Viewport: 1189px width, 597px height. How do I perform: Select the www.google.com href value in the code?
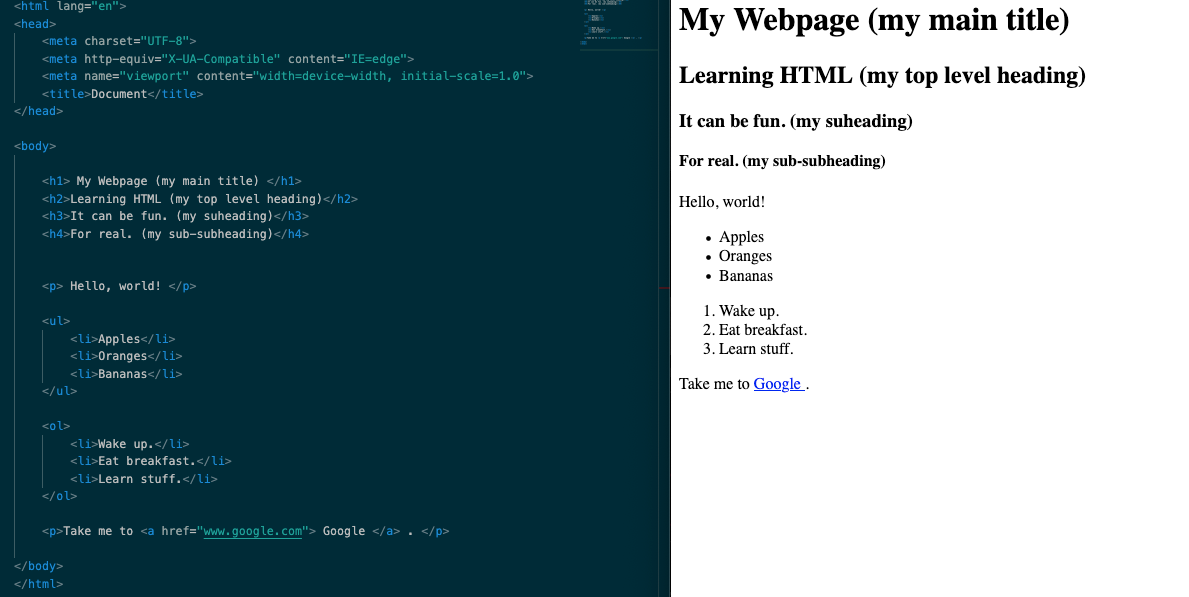(x=252, y=531)
